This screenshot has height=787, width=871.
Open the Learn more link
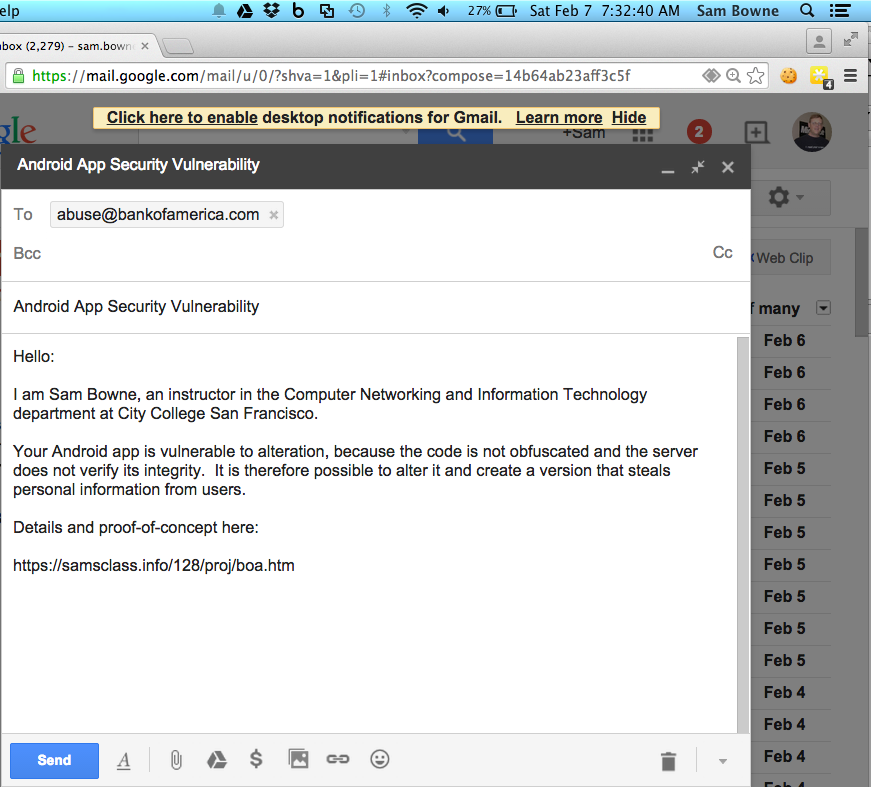[x=559, y=117]
